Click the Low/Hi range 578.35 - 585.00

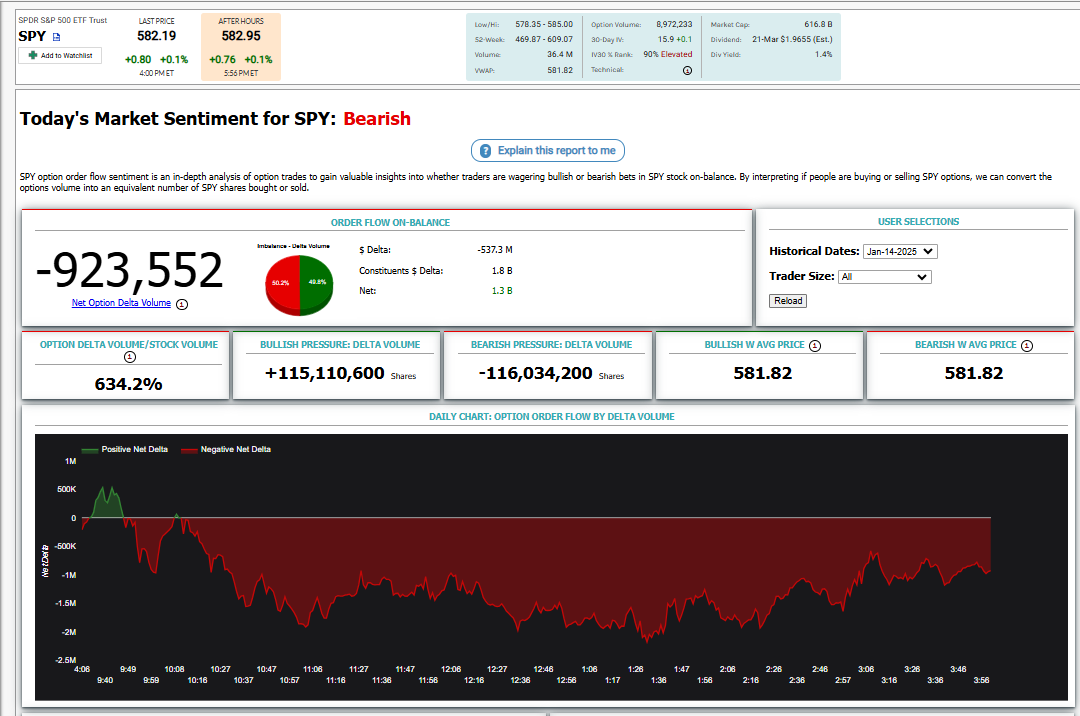point(544,24)
